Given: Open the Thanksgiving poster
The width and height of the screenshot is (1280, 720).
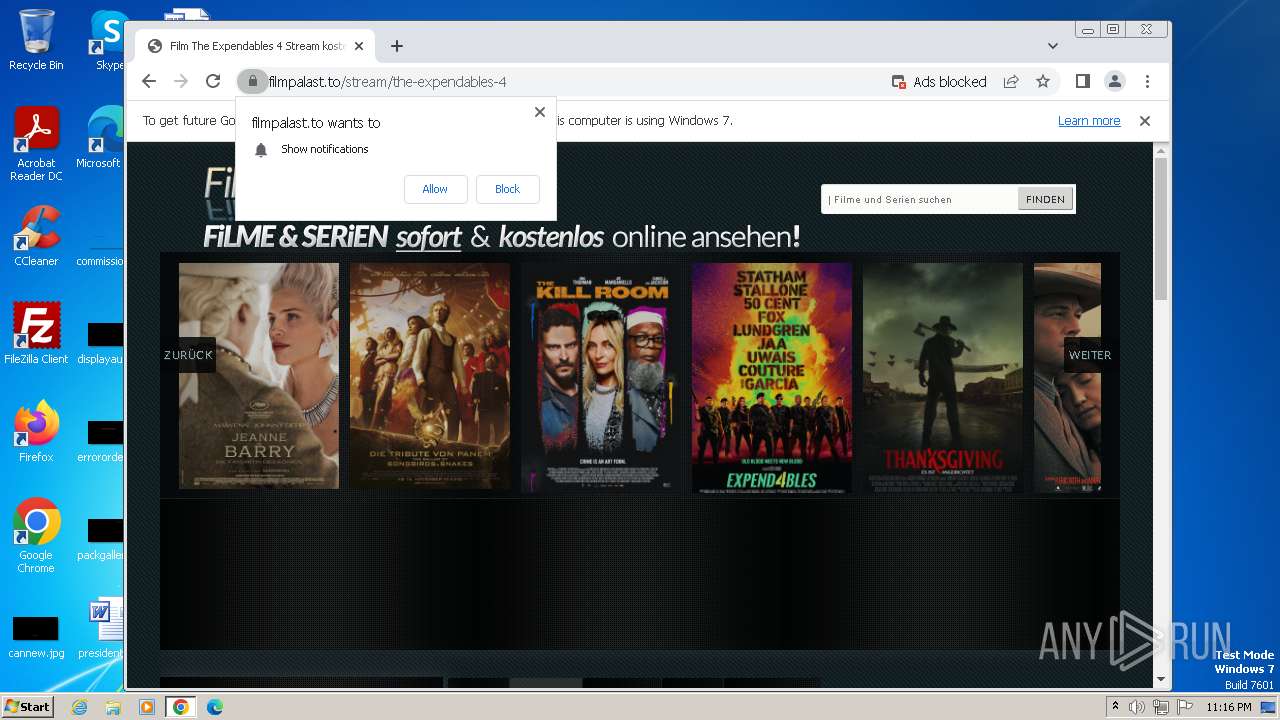Looking at the screenshot, I should (943, 376).
